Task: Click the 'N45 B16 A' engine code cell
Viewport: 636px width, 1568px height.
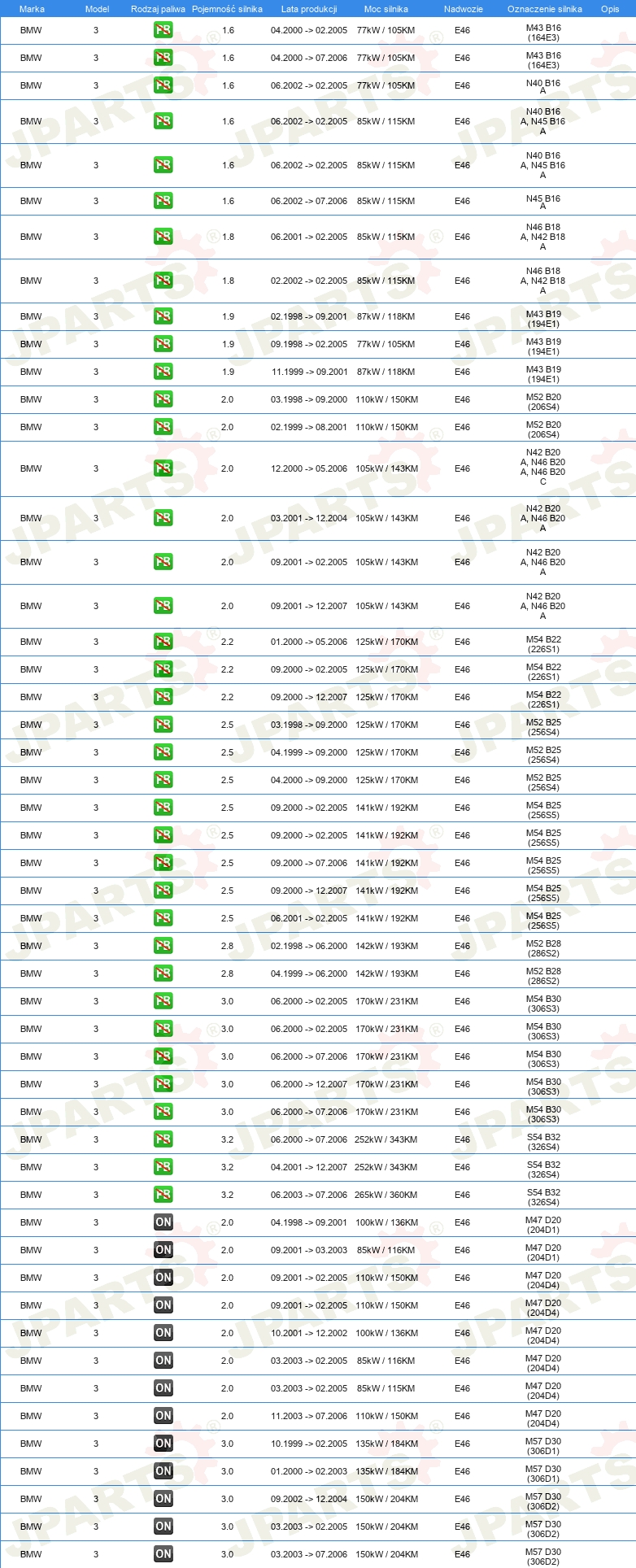Action: pos(543,203)
